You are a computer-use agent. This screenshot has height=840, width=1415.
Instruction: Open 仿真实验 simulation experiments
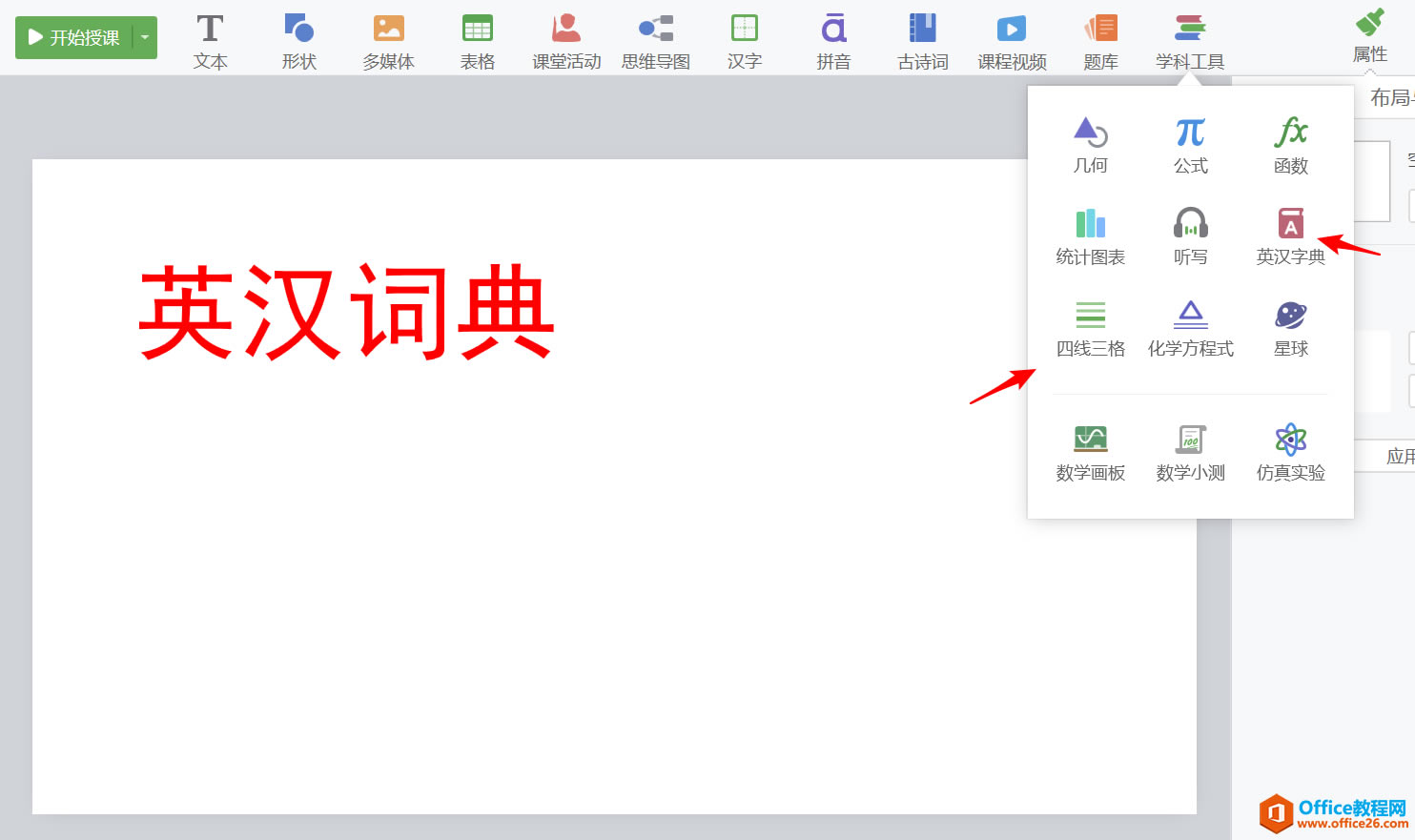1290,452
